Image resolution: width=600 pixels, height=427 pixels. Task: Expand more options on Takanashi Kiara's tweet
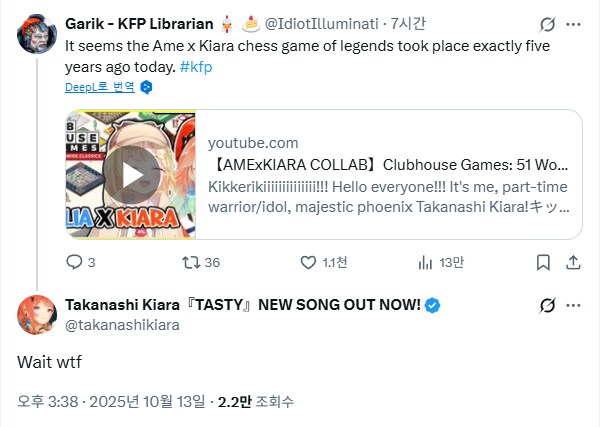tap(575, 305)
